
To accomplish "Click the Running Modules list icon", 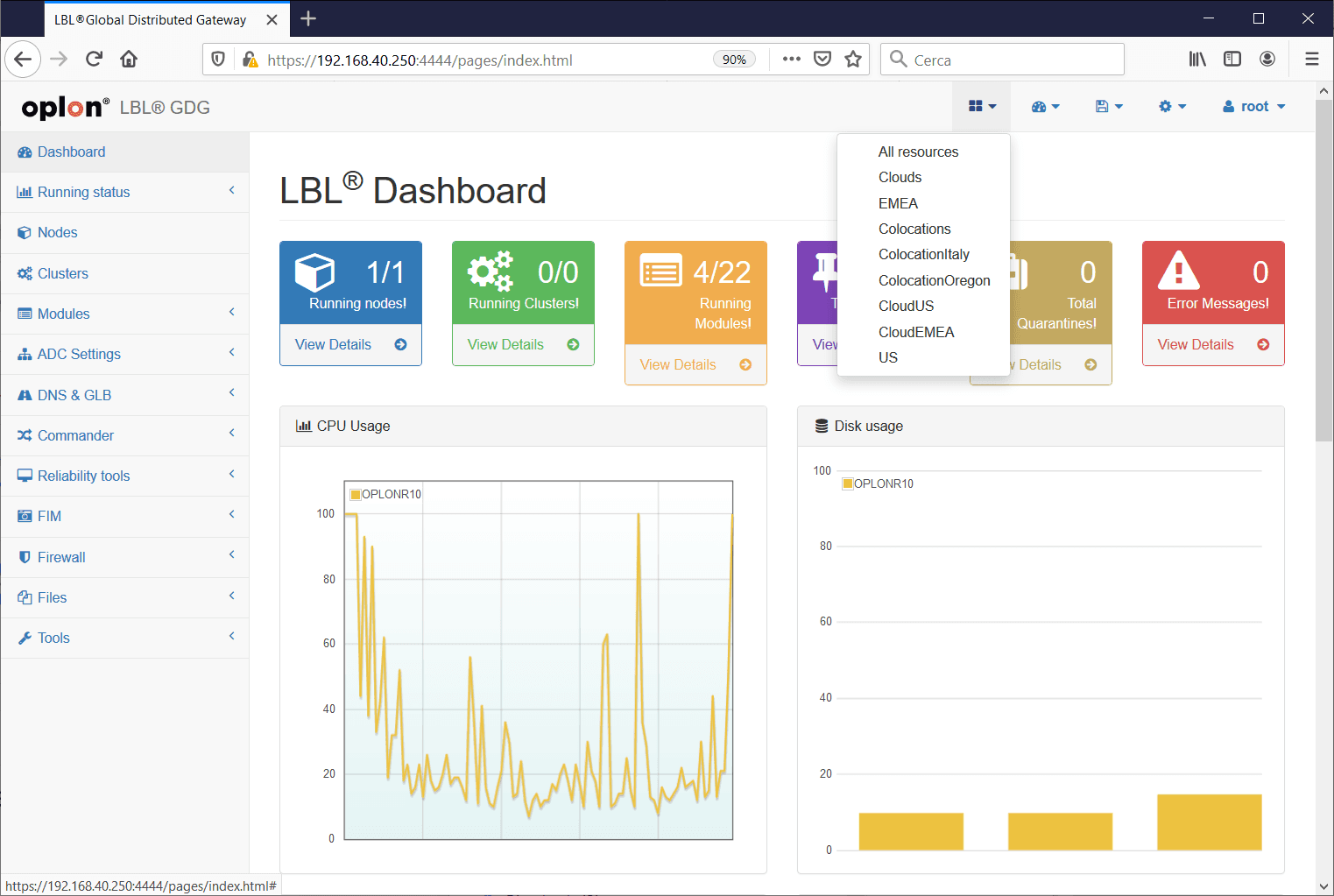I will [x=661, y=271].
